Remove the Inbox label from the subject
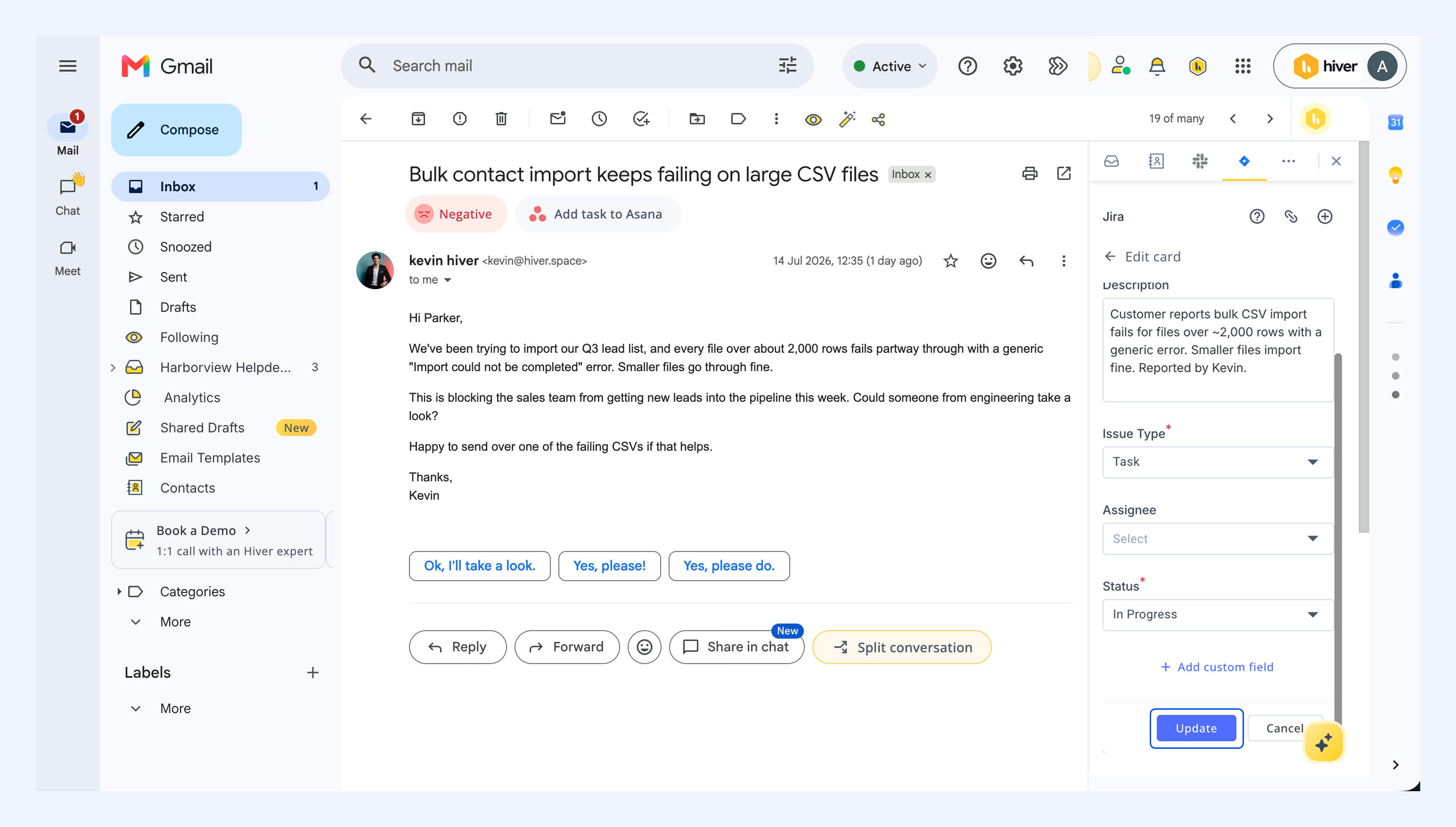1456x827 pixels. pos(928,175)
